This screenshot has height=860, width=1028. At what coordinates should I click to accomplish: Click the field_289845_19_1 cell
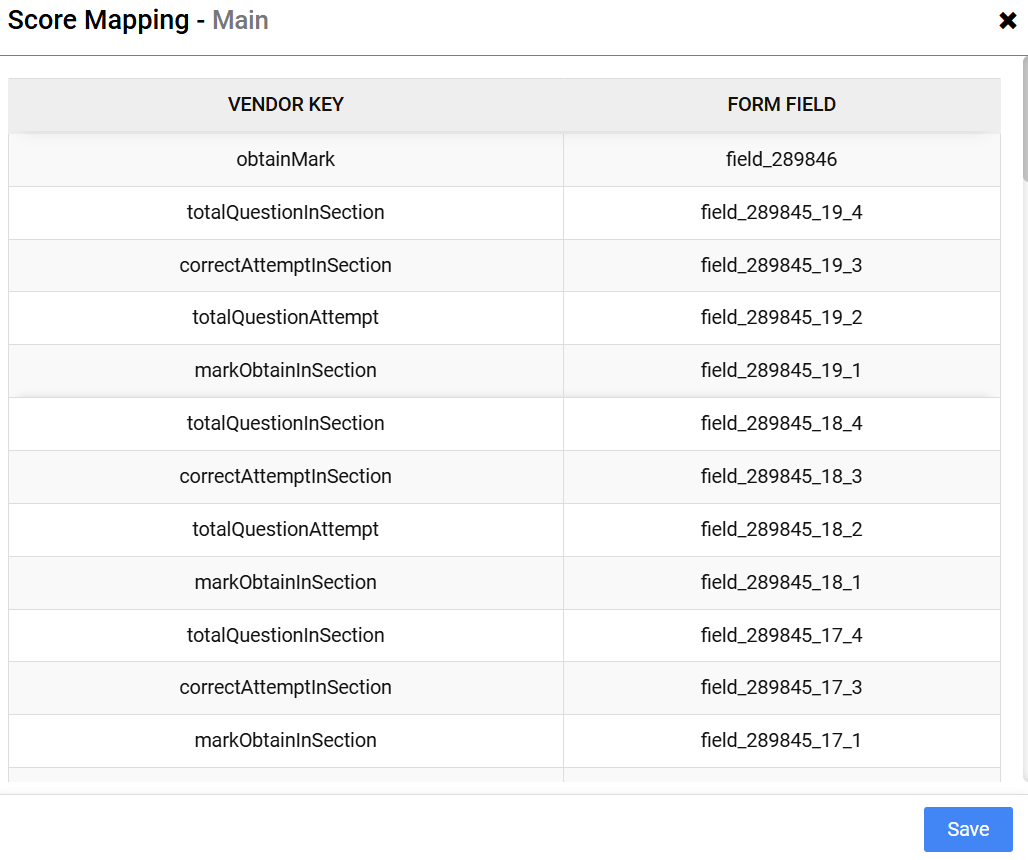[x=781, y=370]
